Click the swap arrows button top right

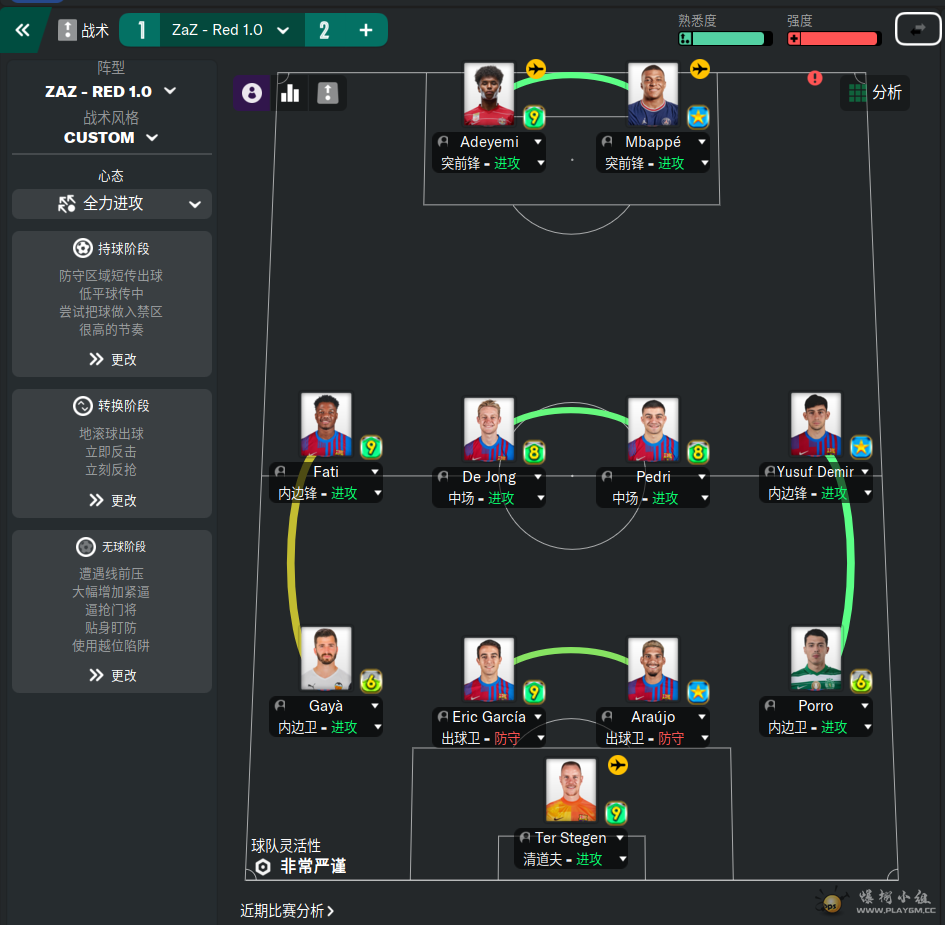(918, 29)
